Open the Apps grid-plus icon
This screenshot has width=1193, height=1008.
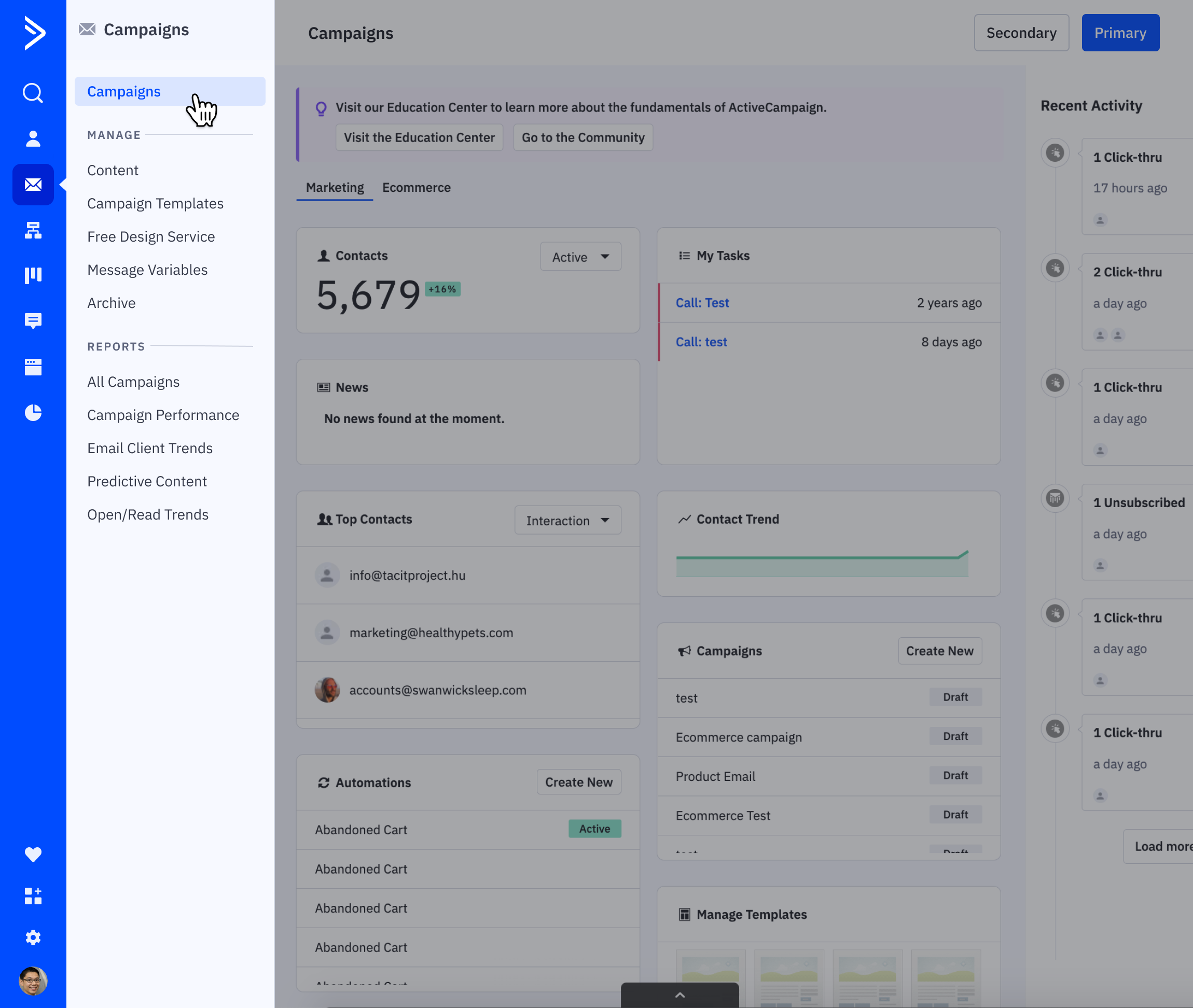pyautogui.click(x=33, y=896)
